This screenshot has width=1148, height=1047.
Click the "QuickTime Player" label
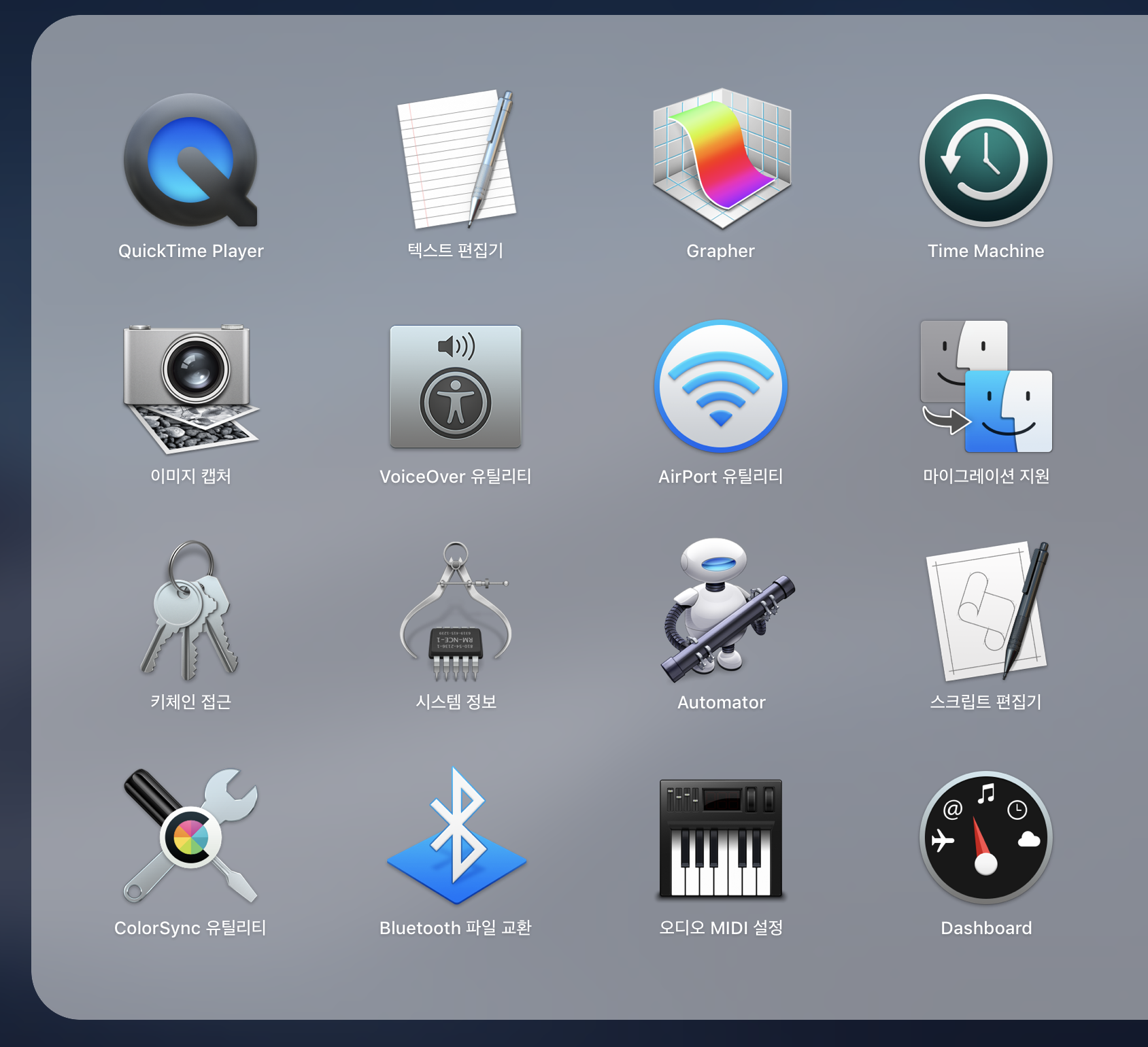(191, 251)
